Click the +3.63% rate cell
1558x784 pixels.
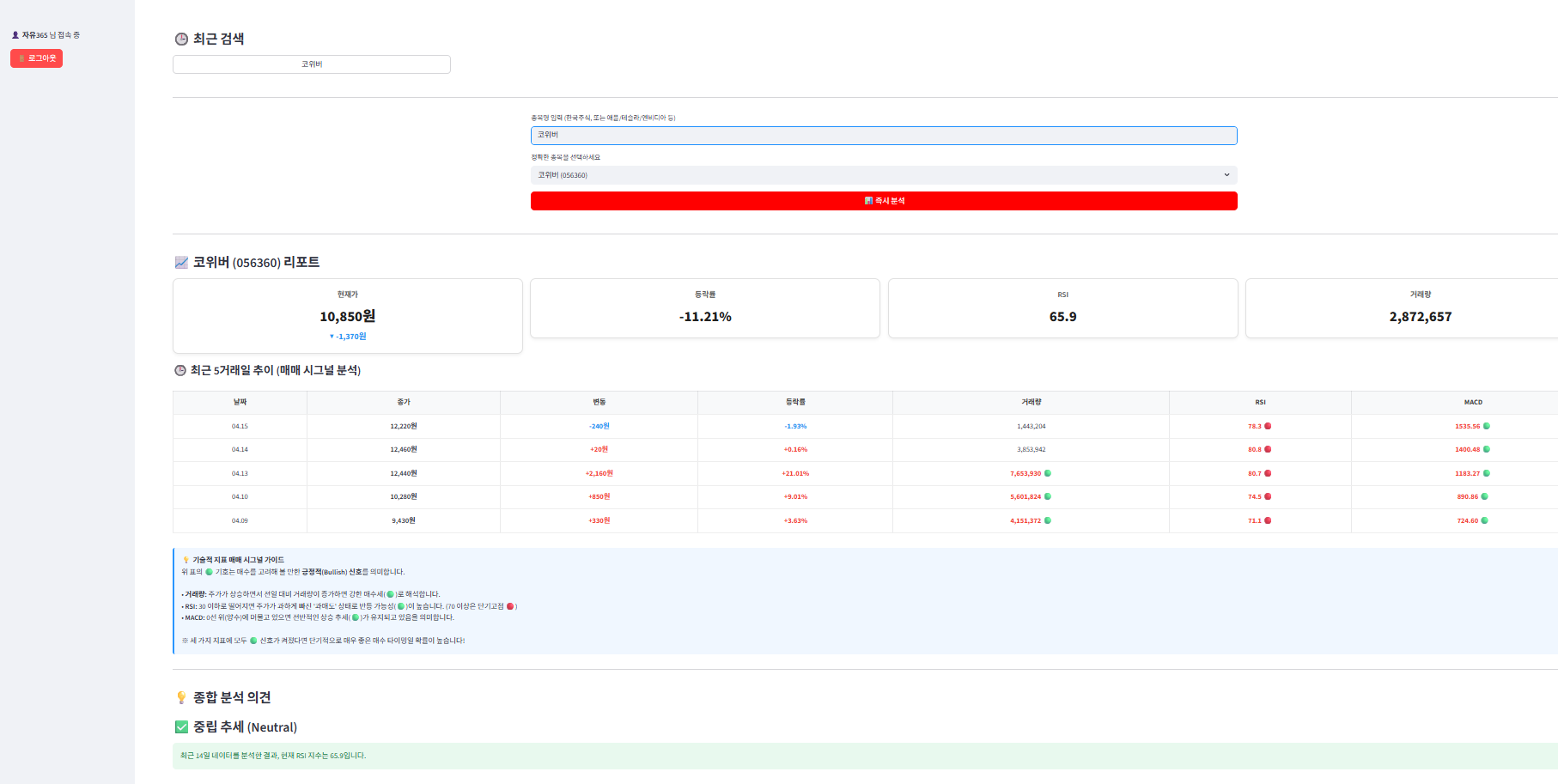pyautogui.click(x=795, y=520)
